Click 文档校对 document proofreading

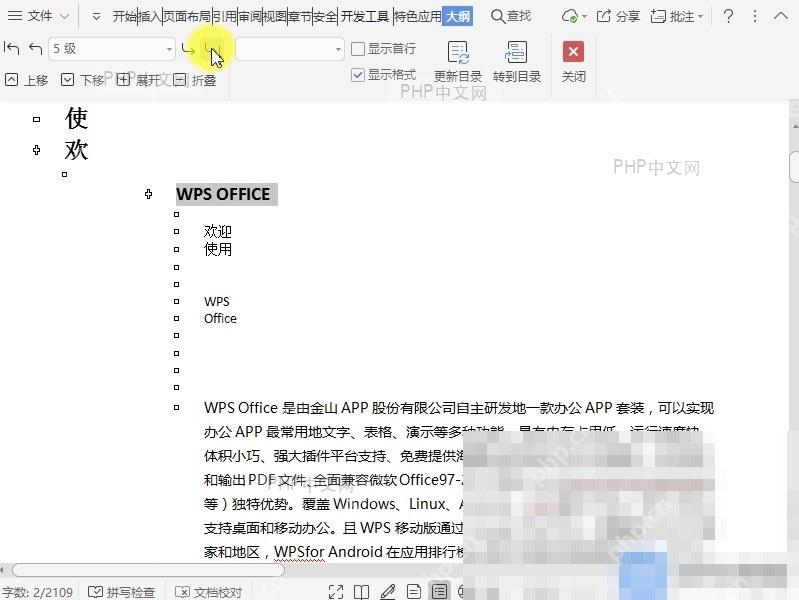208,592
